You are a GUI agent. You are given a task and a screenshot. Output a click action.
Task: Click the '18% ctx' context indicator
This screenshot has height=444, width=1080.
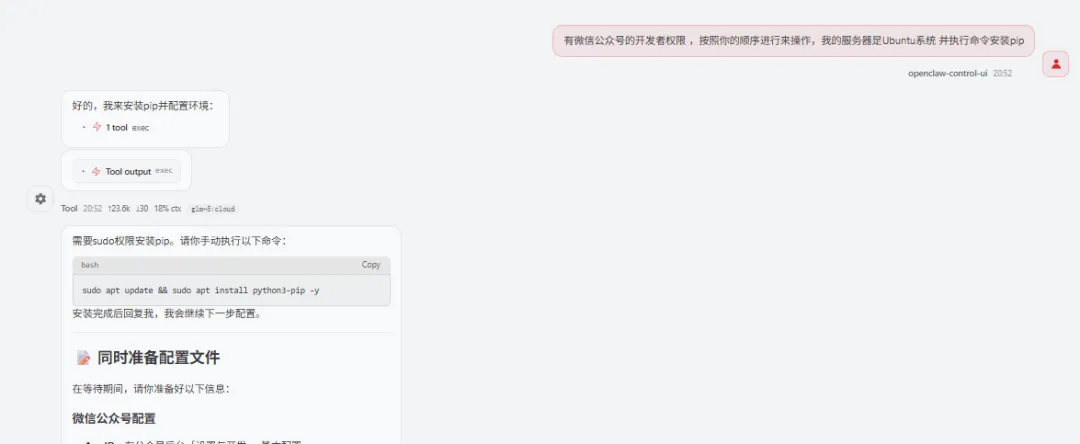point(167,208)
